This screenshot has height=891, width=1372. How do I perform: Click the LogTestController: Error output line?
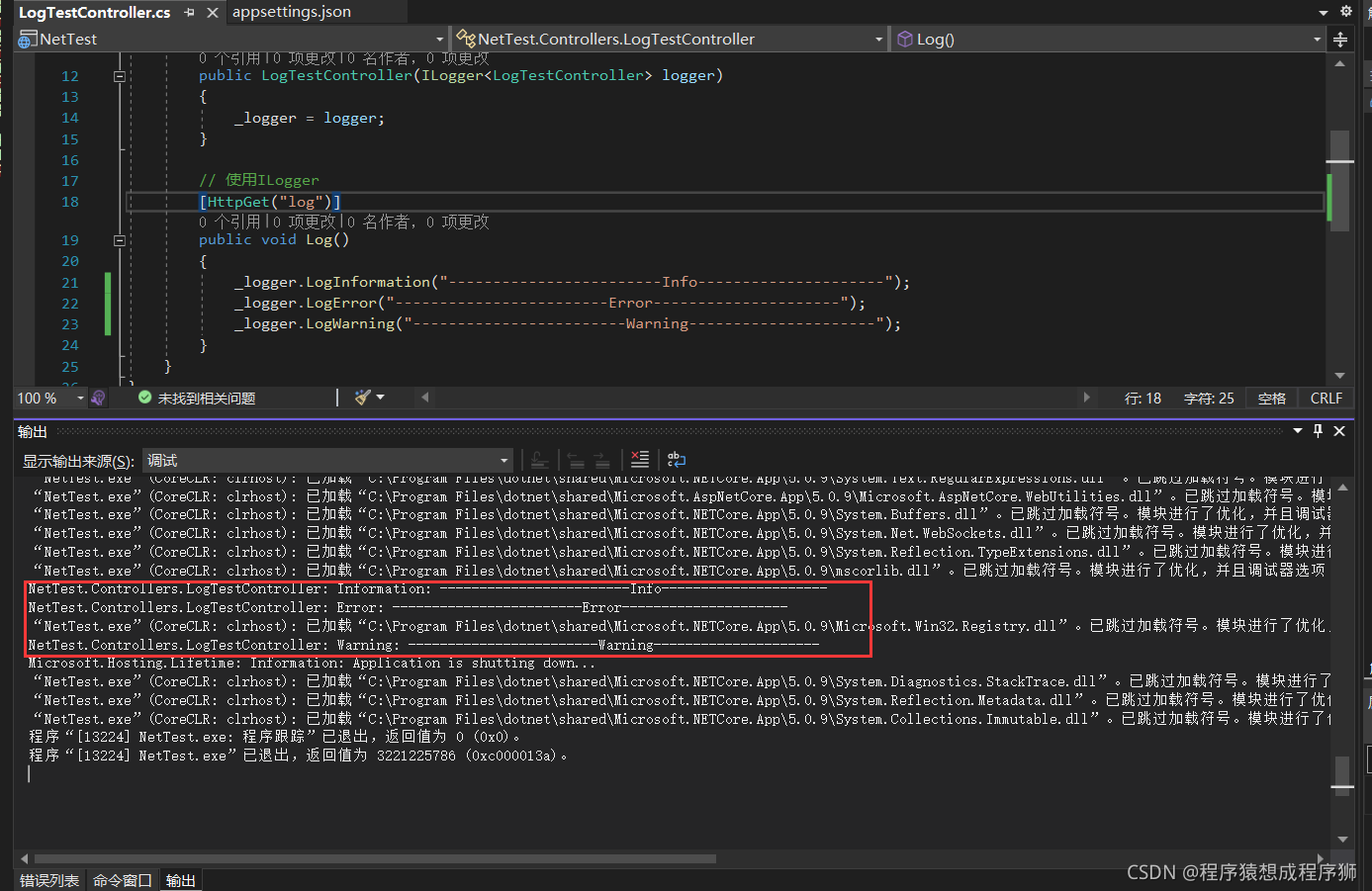pyautogui.click(x=408, y=607)
